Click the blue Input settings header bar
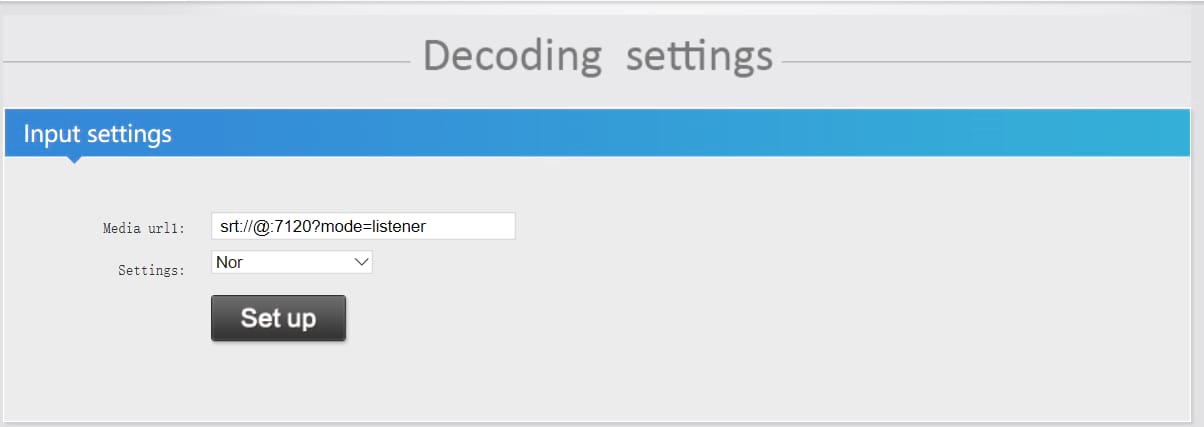Viewport: 1204px width, 427px height. pos(700,134)
